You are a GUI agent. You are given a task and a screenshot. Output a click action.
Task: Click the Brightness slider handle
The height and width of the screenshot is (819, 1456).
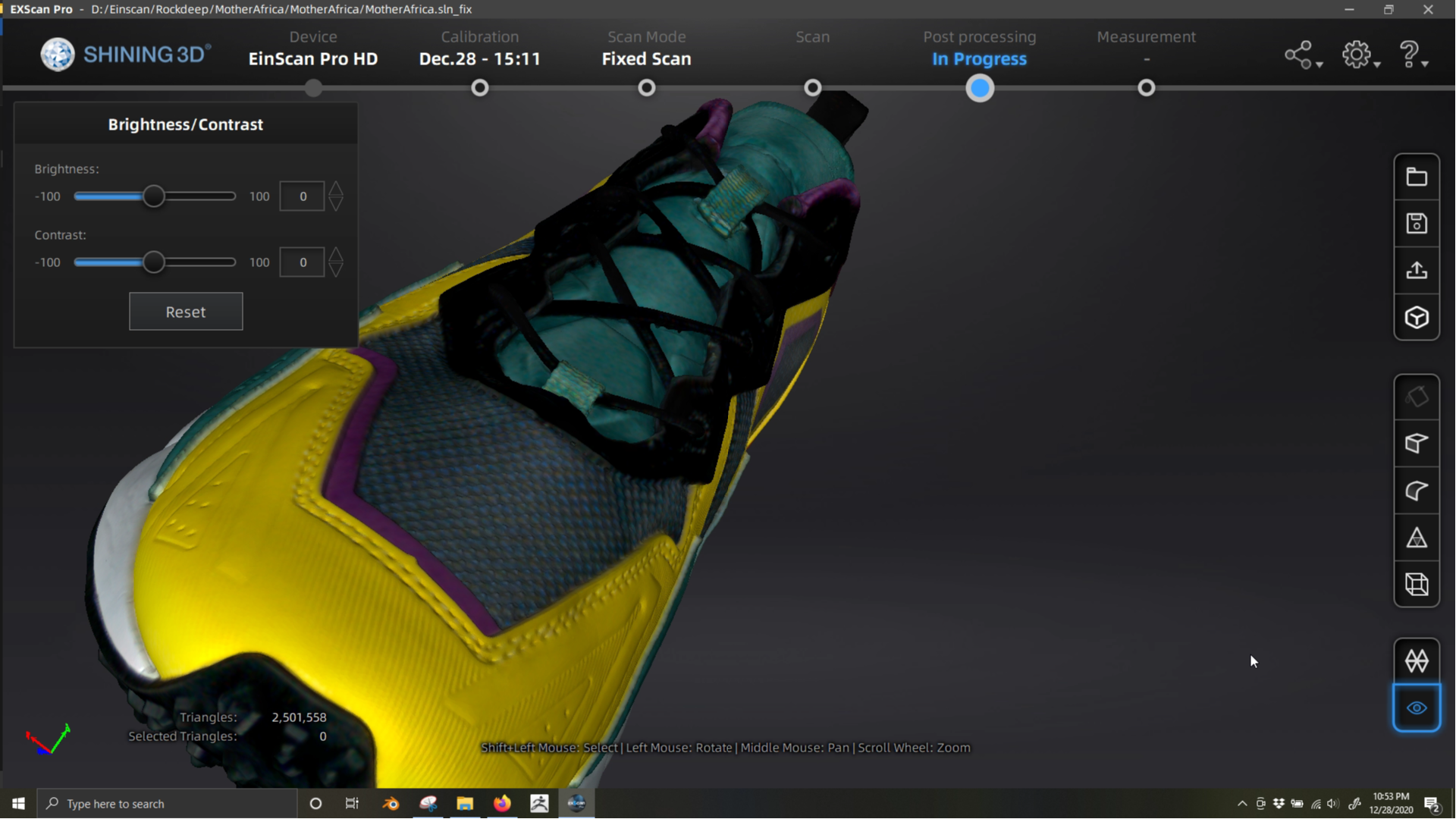[154, 196]
